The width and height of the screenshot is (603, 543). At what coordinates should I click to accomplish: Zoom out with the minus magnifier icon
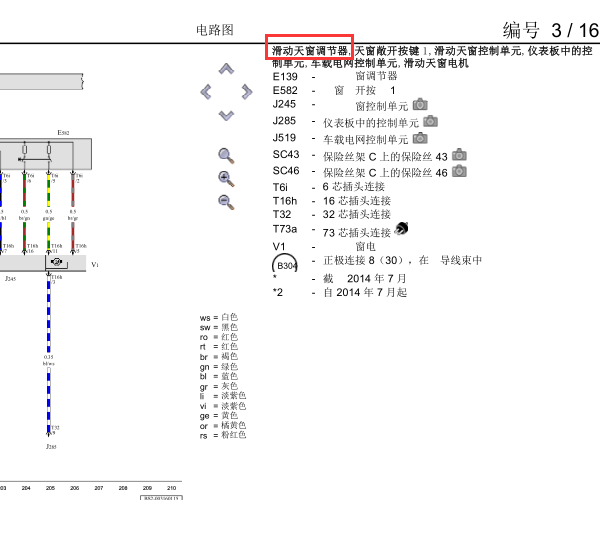click(x=226, y=202)
